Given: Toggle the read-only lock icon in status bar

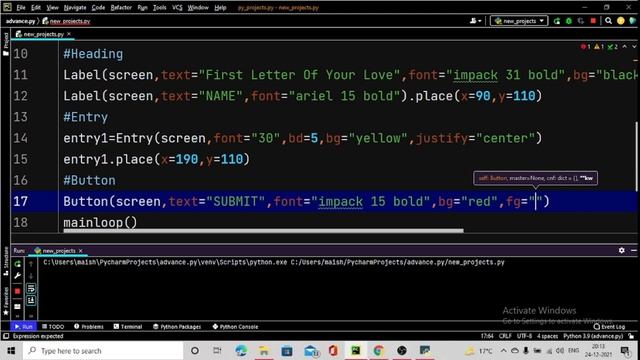Looking at the screenshot, I should click(x=631, y=336).
